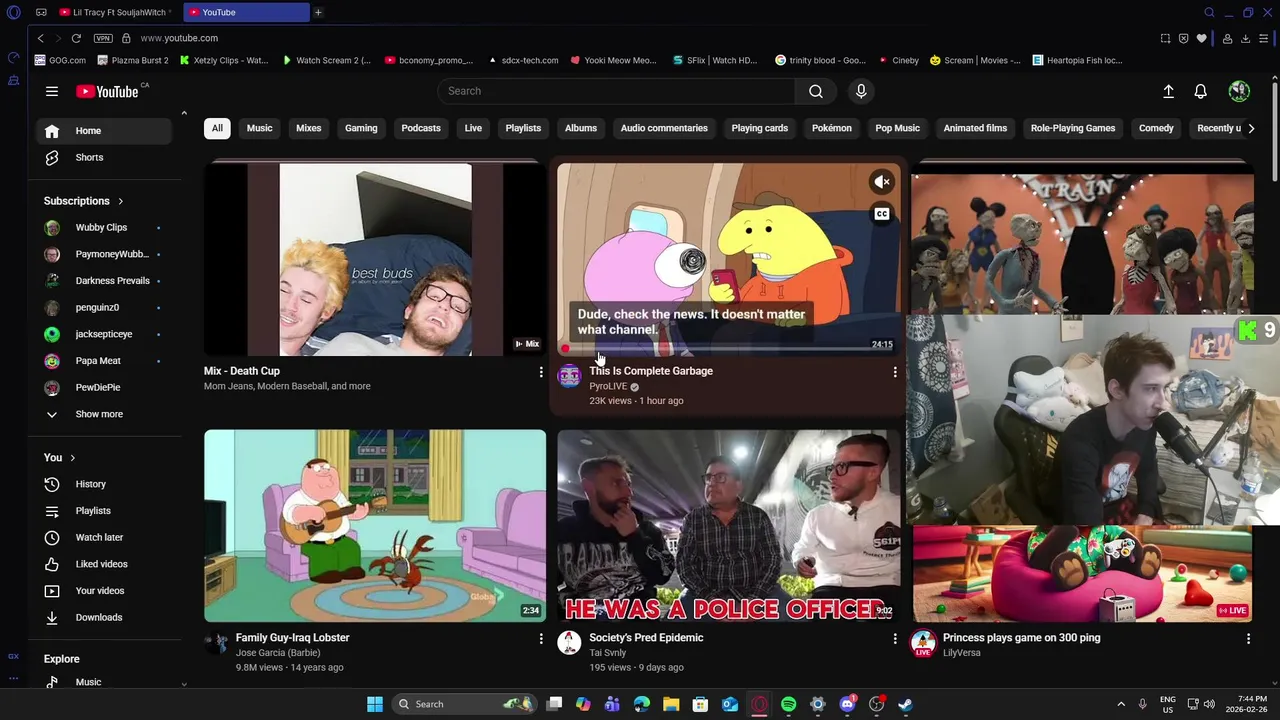Click the search magnifier button

816,91
